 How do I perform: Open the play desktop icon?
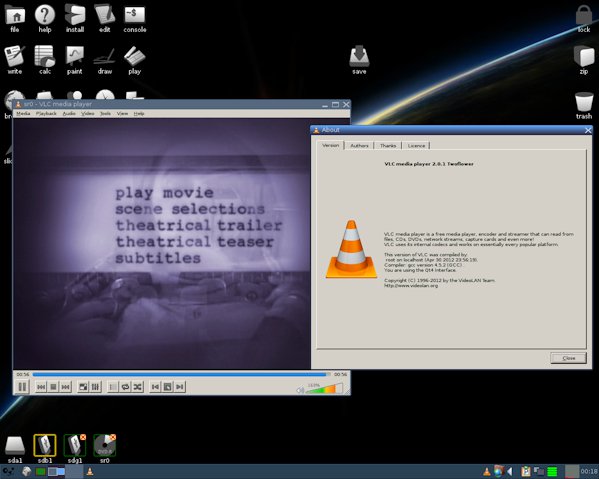[x=135, y=60]
